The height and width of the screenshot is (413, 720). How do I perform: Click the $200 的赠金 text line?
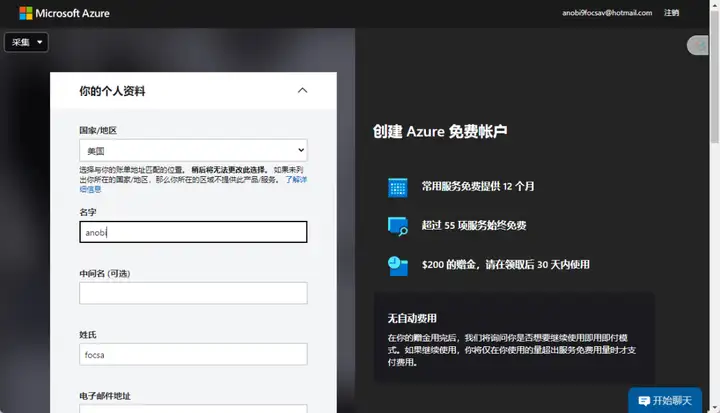506,265
